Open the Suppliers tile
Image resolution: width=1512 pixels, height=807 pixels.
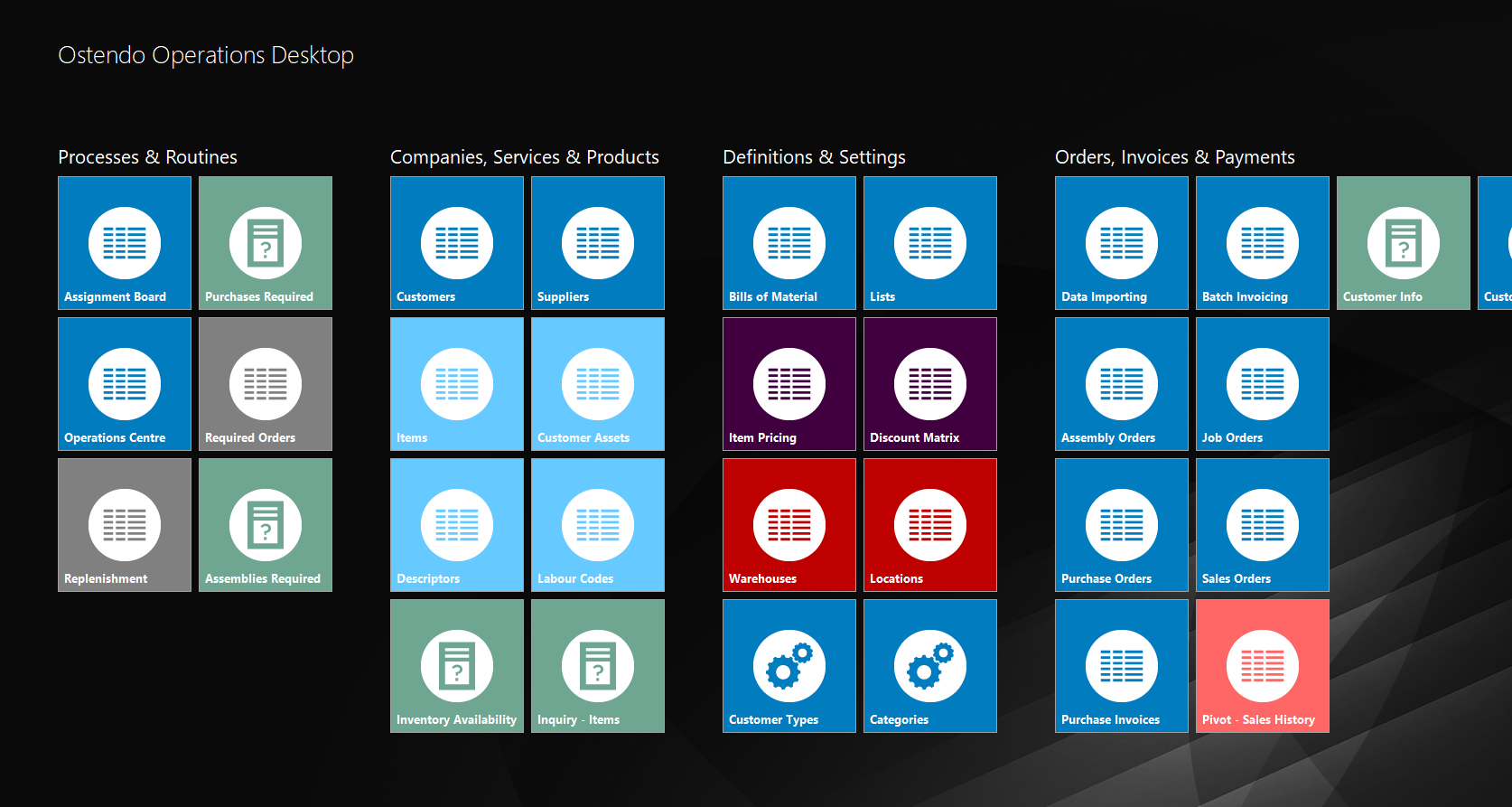tap(598, 243)
